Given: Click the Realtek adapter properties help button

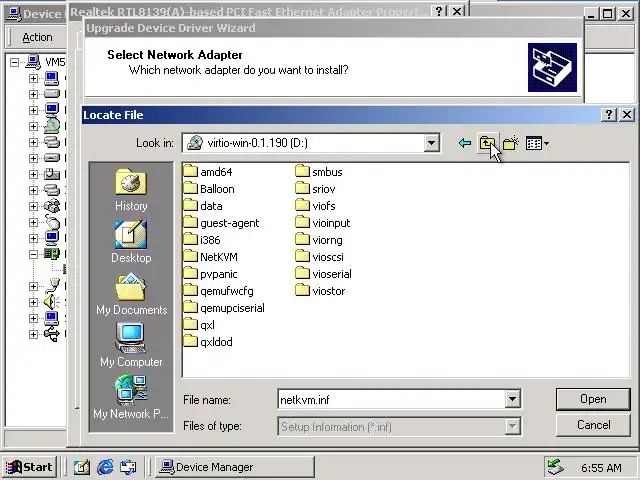Looking at the screenshot, I should 439,11.
